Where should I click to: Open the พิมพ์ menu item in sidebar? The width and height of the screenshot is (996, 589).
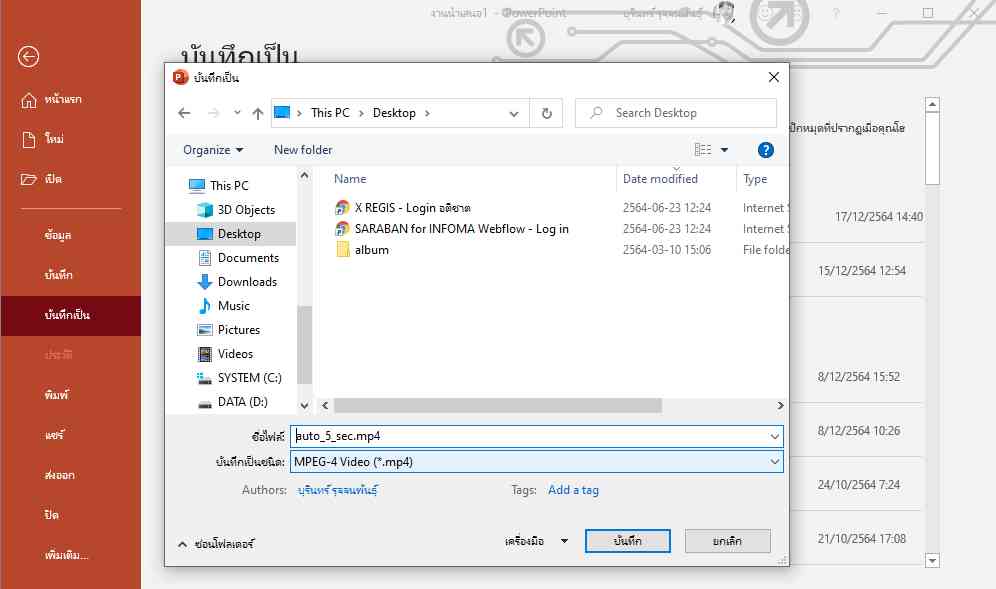tap(57, 396)
